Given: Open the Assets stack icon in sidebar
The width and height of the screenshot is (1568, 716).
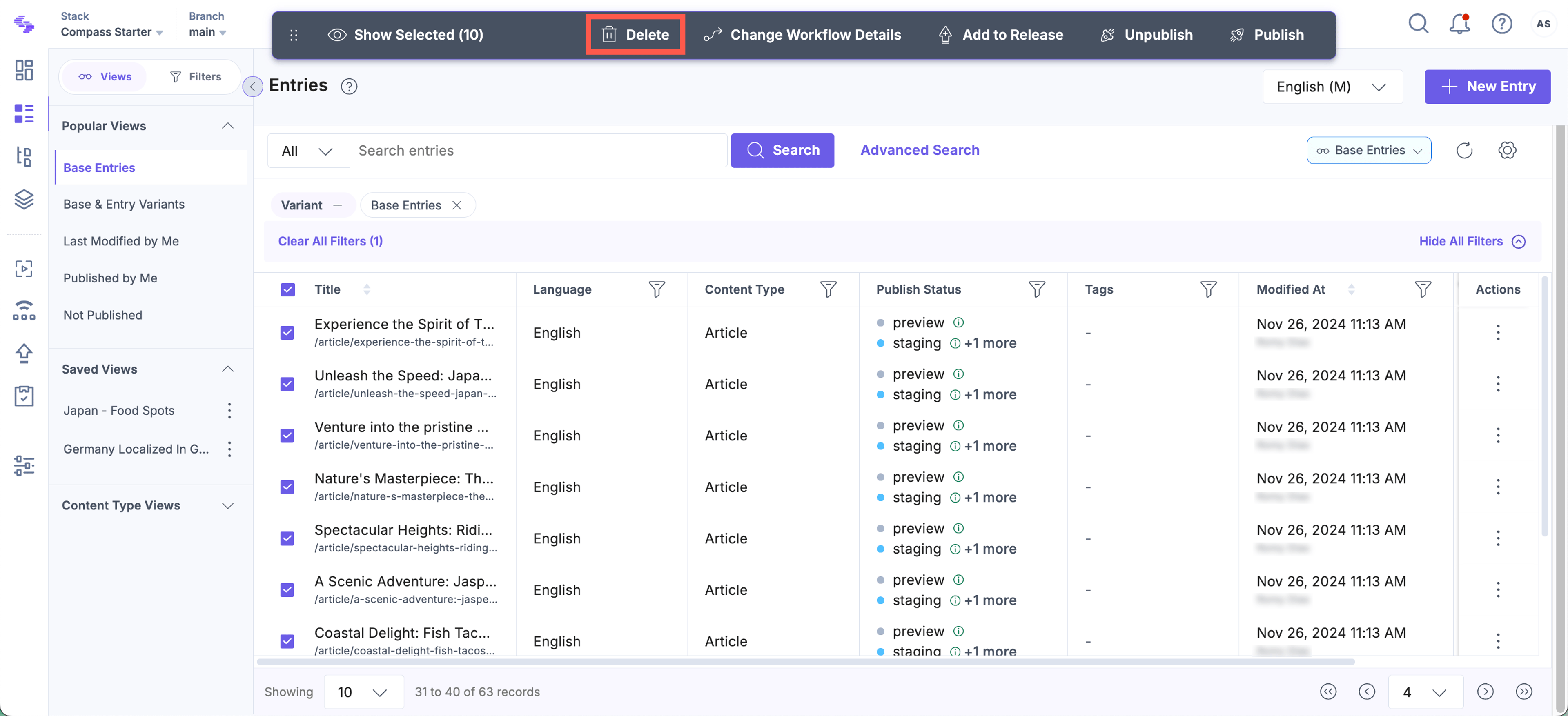Looking at the screenshot, I should (x=24, y=199).
